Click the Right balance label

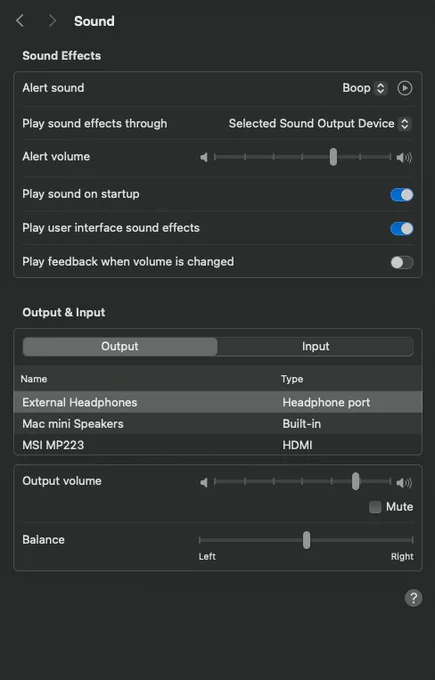402,556
